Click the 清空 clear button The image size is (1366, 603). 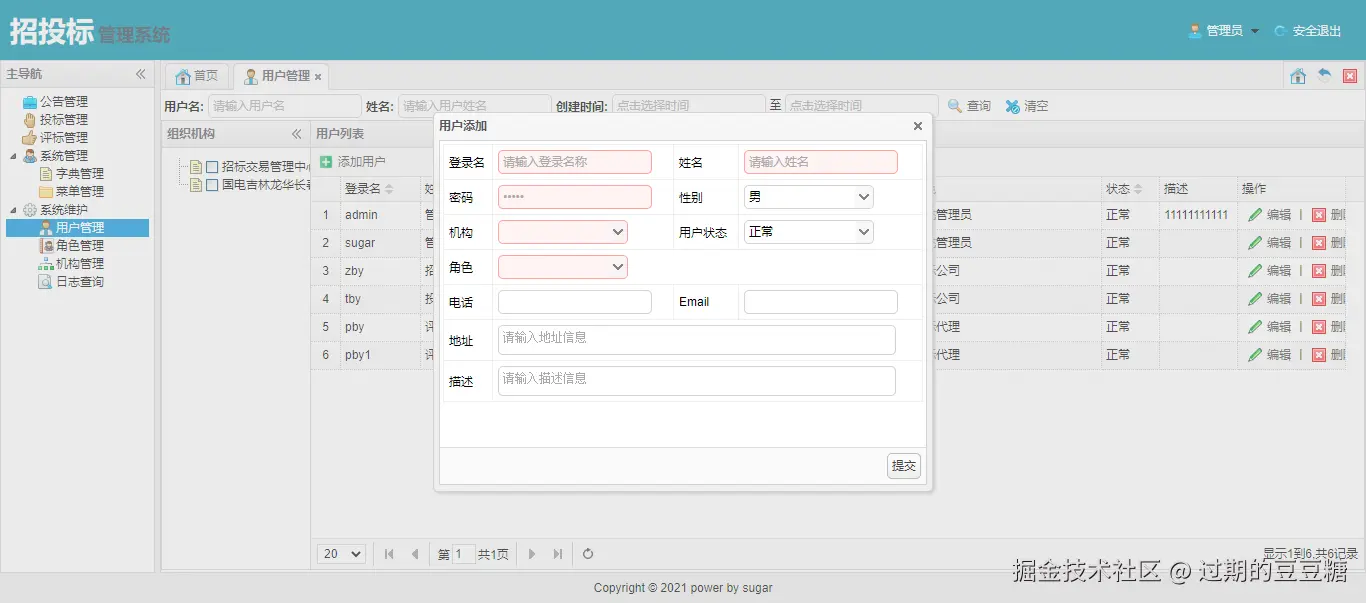coord(1027,106)
